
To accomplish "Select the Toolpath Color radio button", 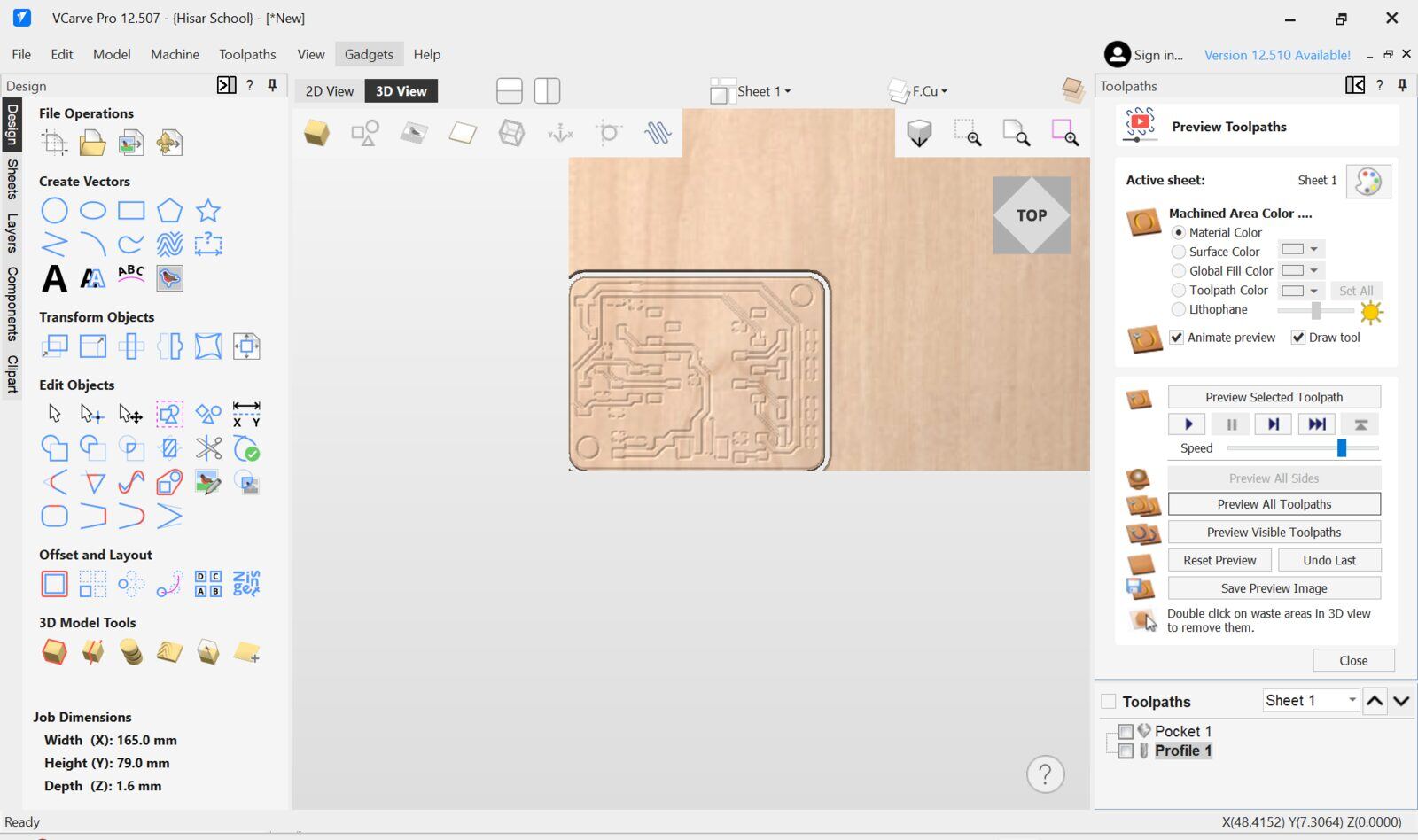I will [x=1179, y=290].
